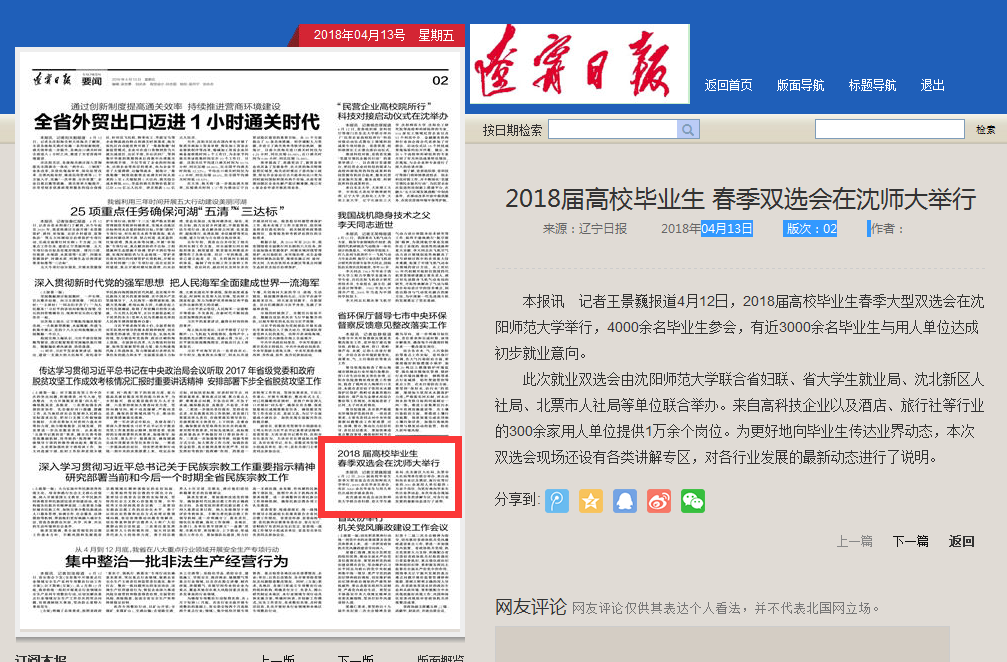
Task: Click the 检索 search button
Action: click(x=985, y=130)
